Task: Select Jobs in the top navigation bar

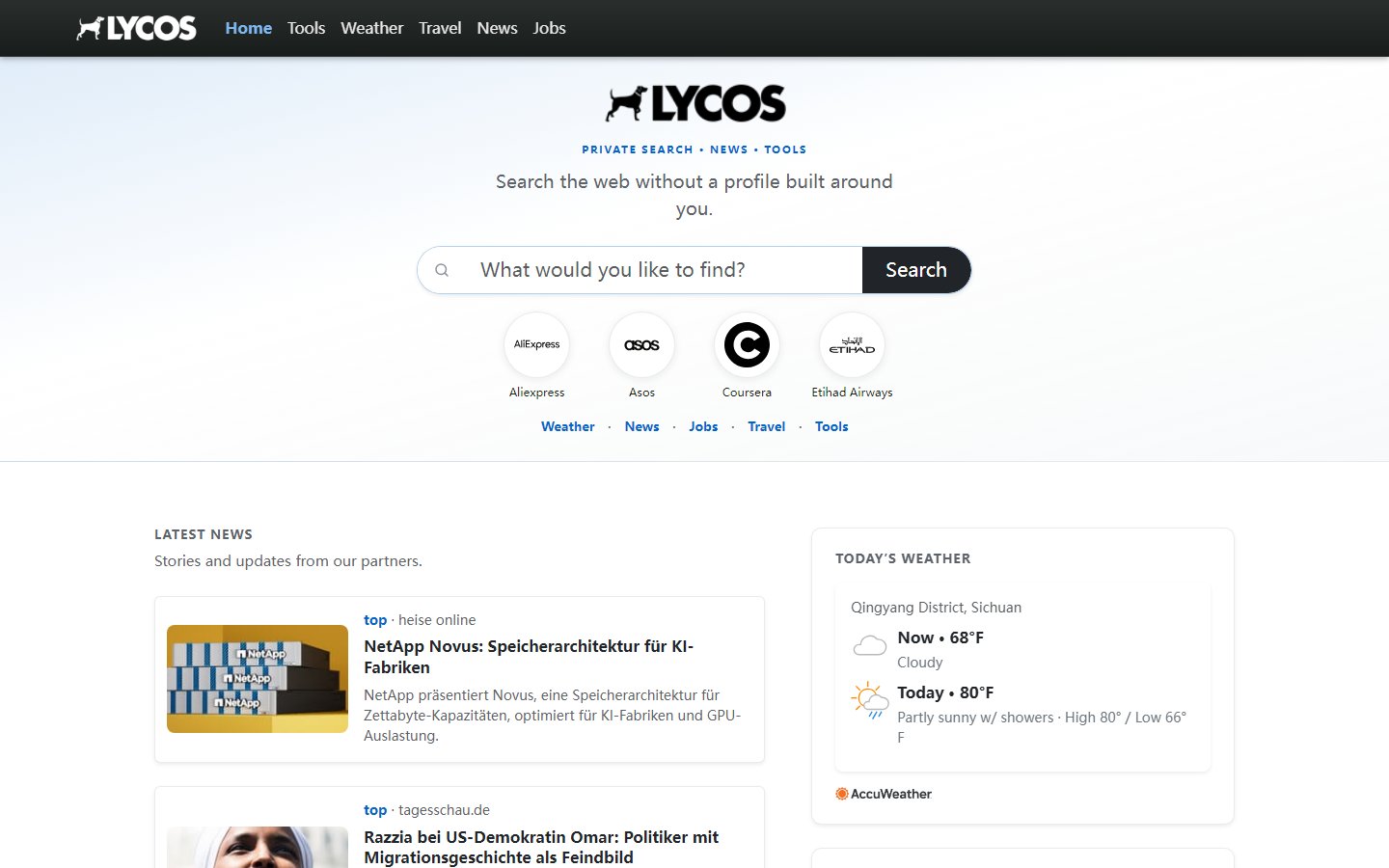Action: (x=549, y=28)
